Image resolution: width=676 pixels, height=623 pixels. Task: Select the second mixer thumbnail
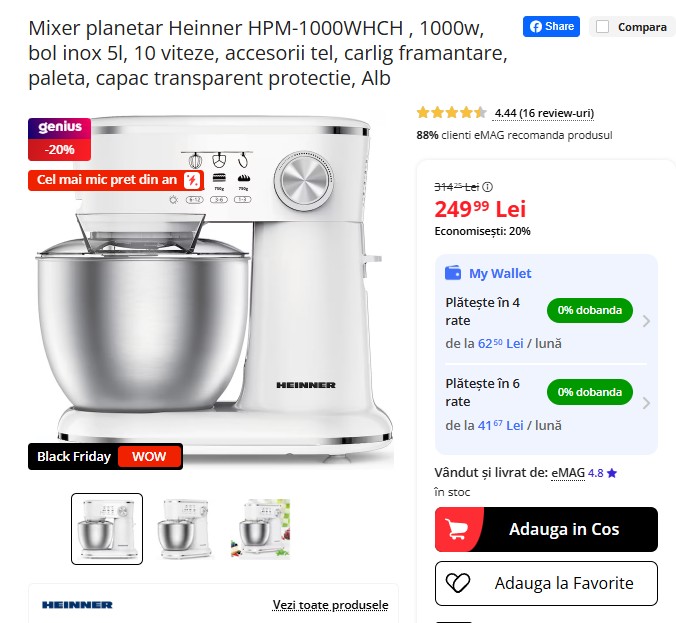click(184, 529)
